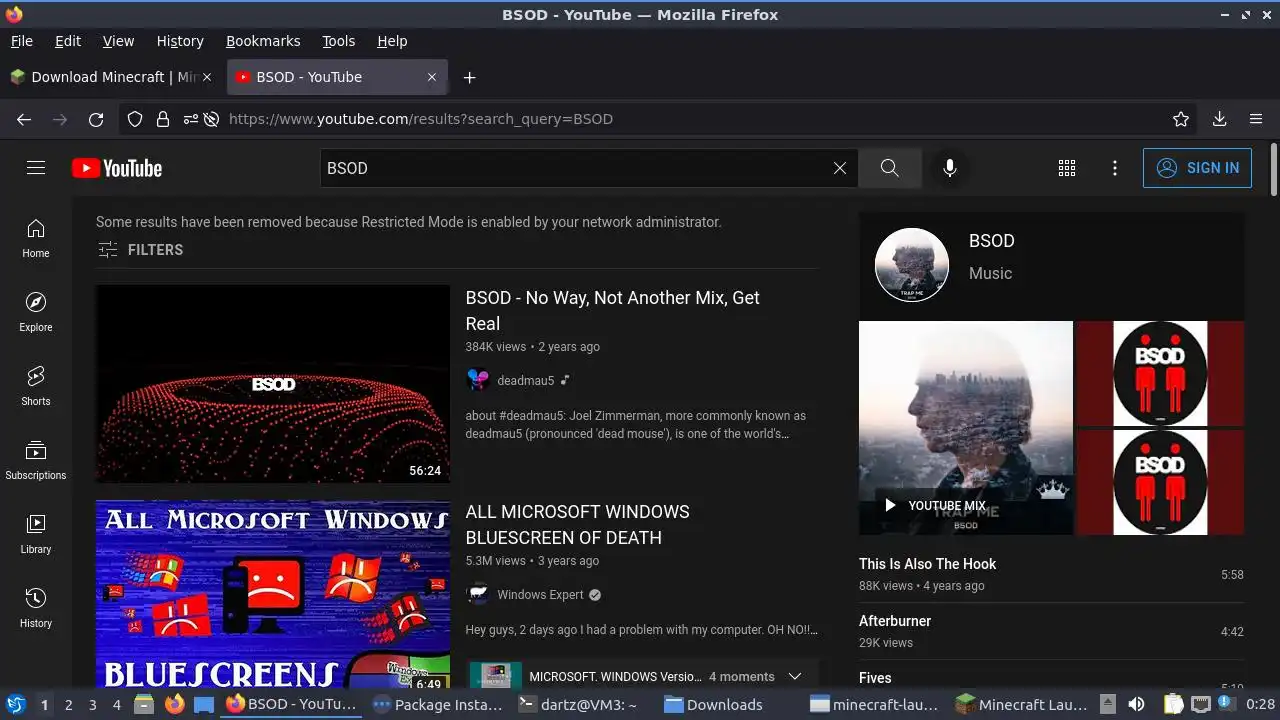The height and width of the screenshot is (720, 1280).
Task: Open the taskbar start menu icon
Action: 15,705
